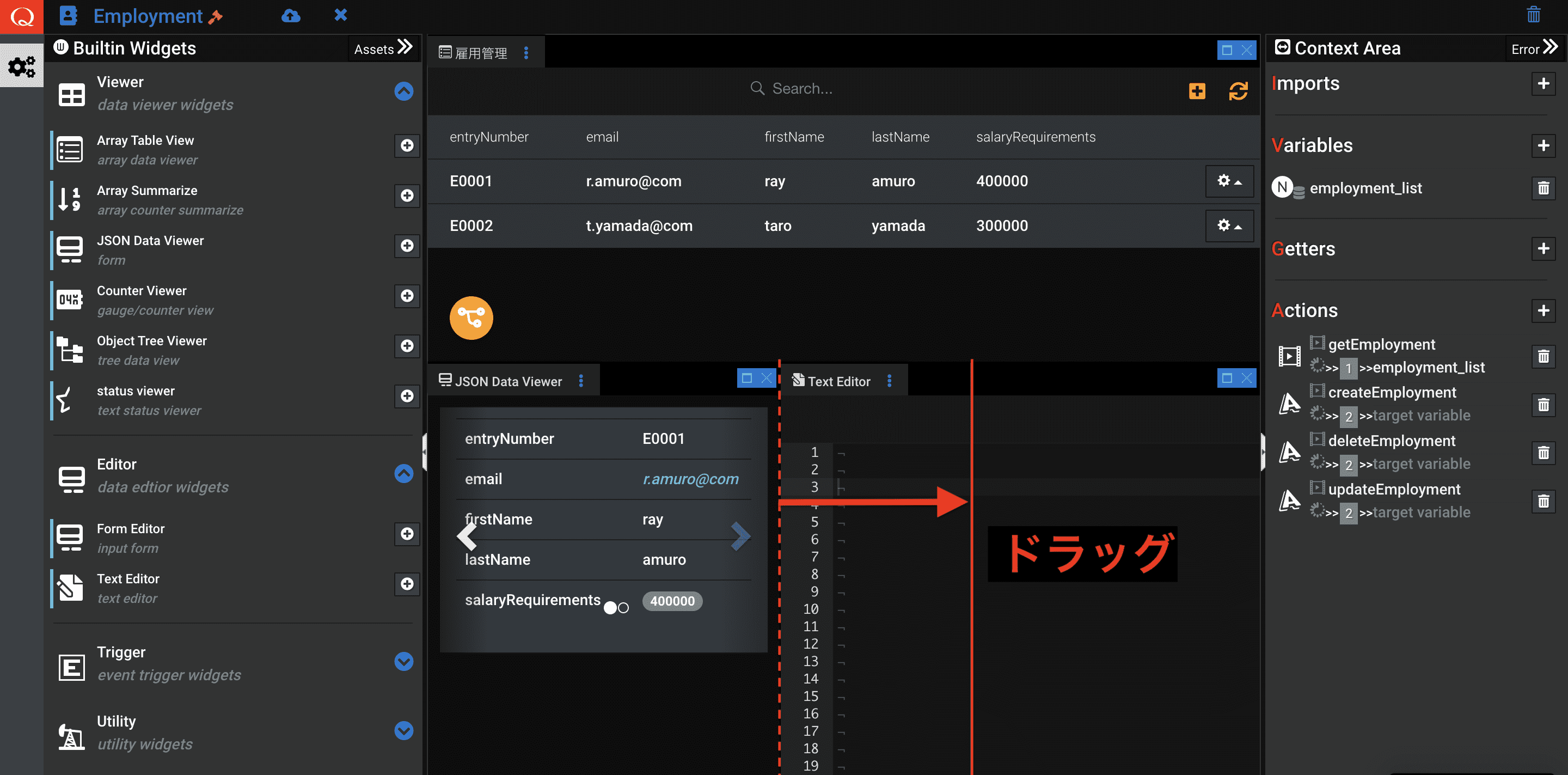Click right blue chevron in JSON Data Viewer
The width and height of the screenshot is (1568, 775).
click(x=740, y=536)
